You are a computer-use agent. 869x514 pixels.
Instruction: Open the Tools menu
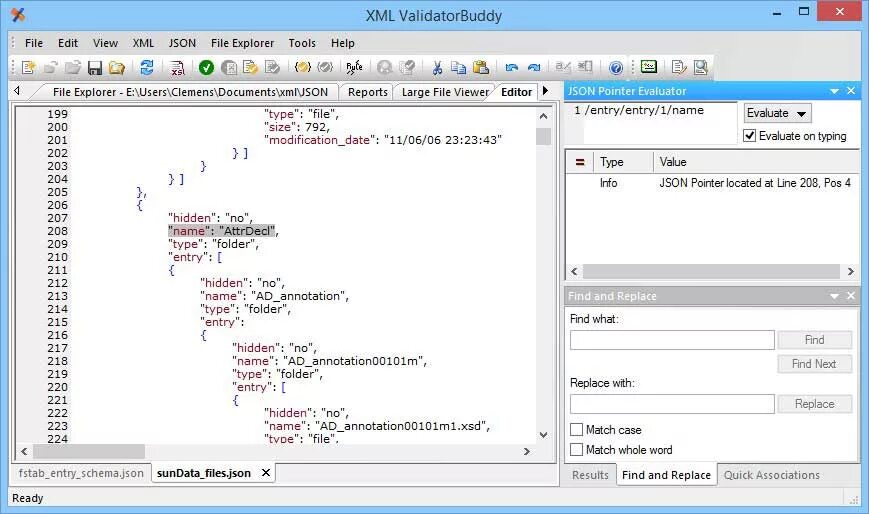(302, 43)
